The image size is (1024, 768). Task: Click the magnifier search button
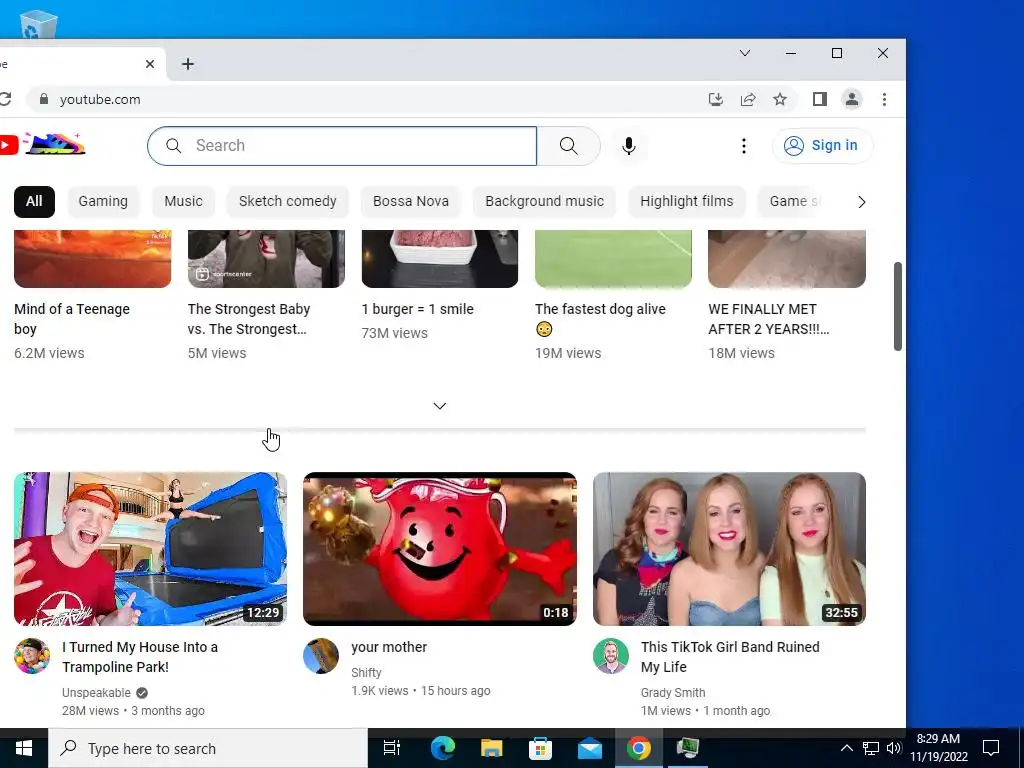point(568,146)
